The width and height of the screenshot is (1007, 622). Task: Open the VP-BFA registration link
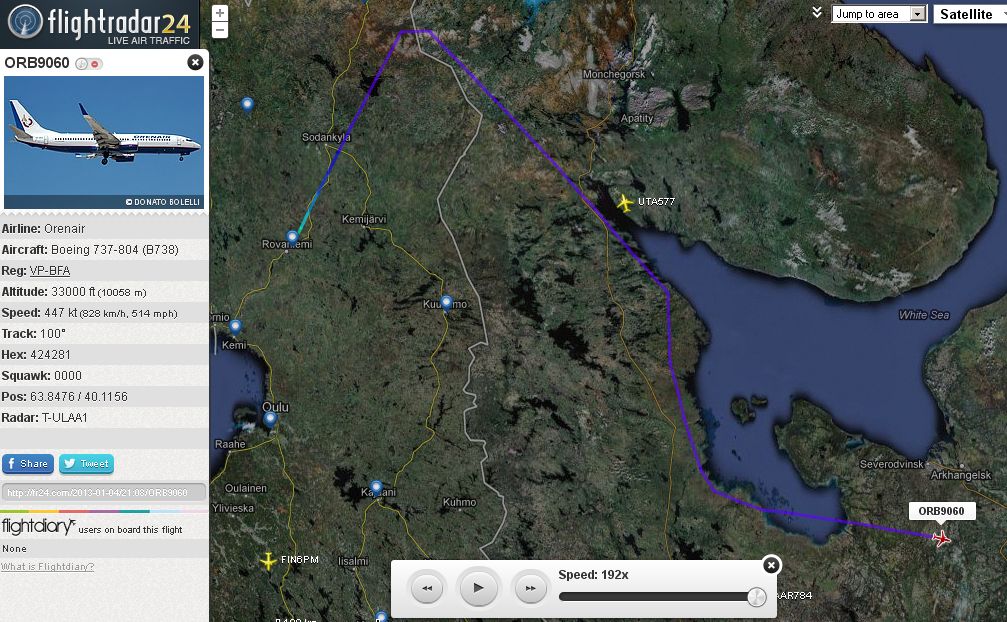50,271
